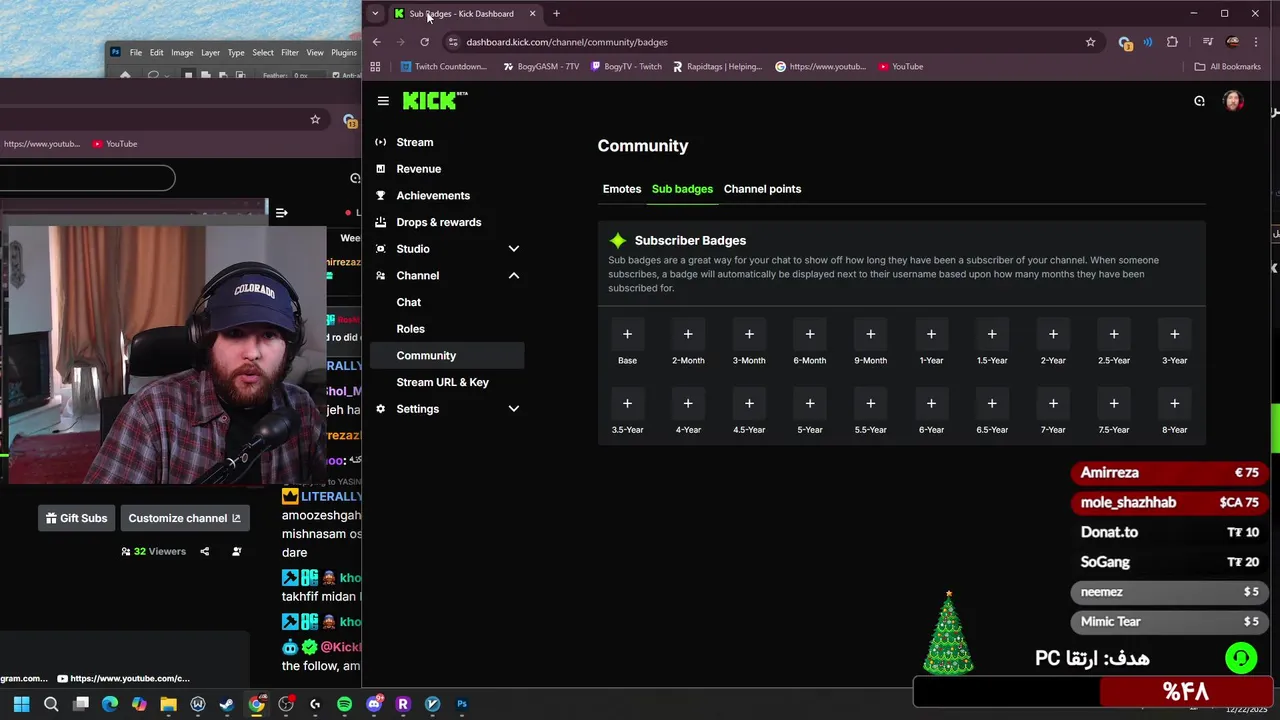Click the share icon beside viewers count

pos(204,551)
